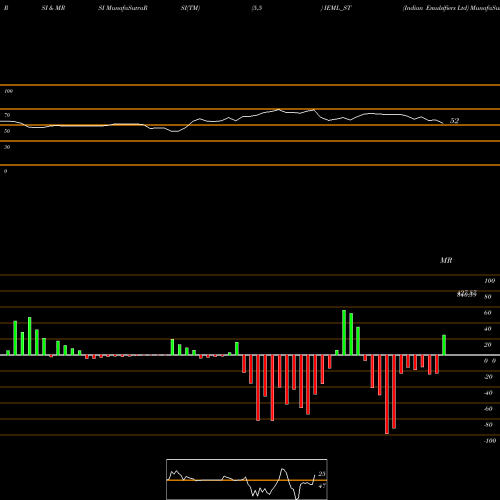Viewport: 500px width, 500px height.
Task: Click the 80 label on MR axis
Action: (488, 297)
